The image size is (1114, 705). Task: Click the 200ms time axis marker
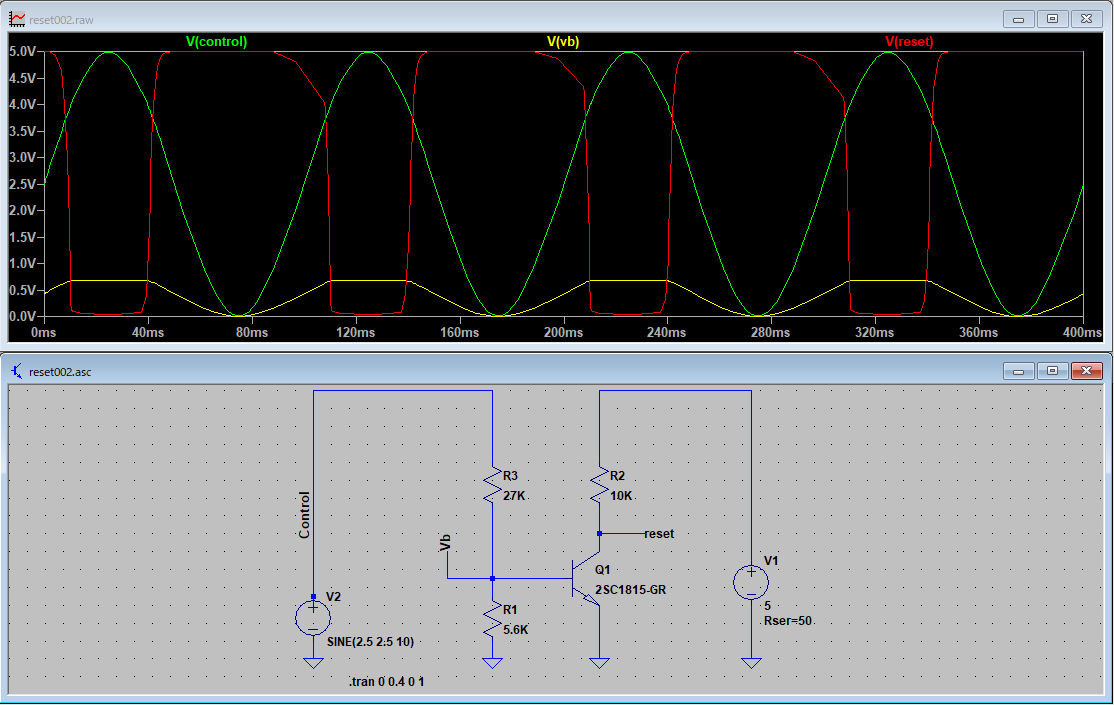(563, 333)
